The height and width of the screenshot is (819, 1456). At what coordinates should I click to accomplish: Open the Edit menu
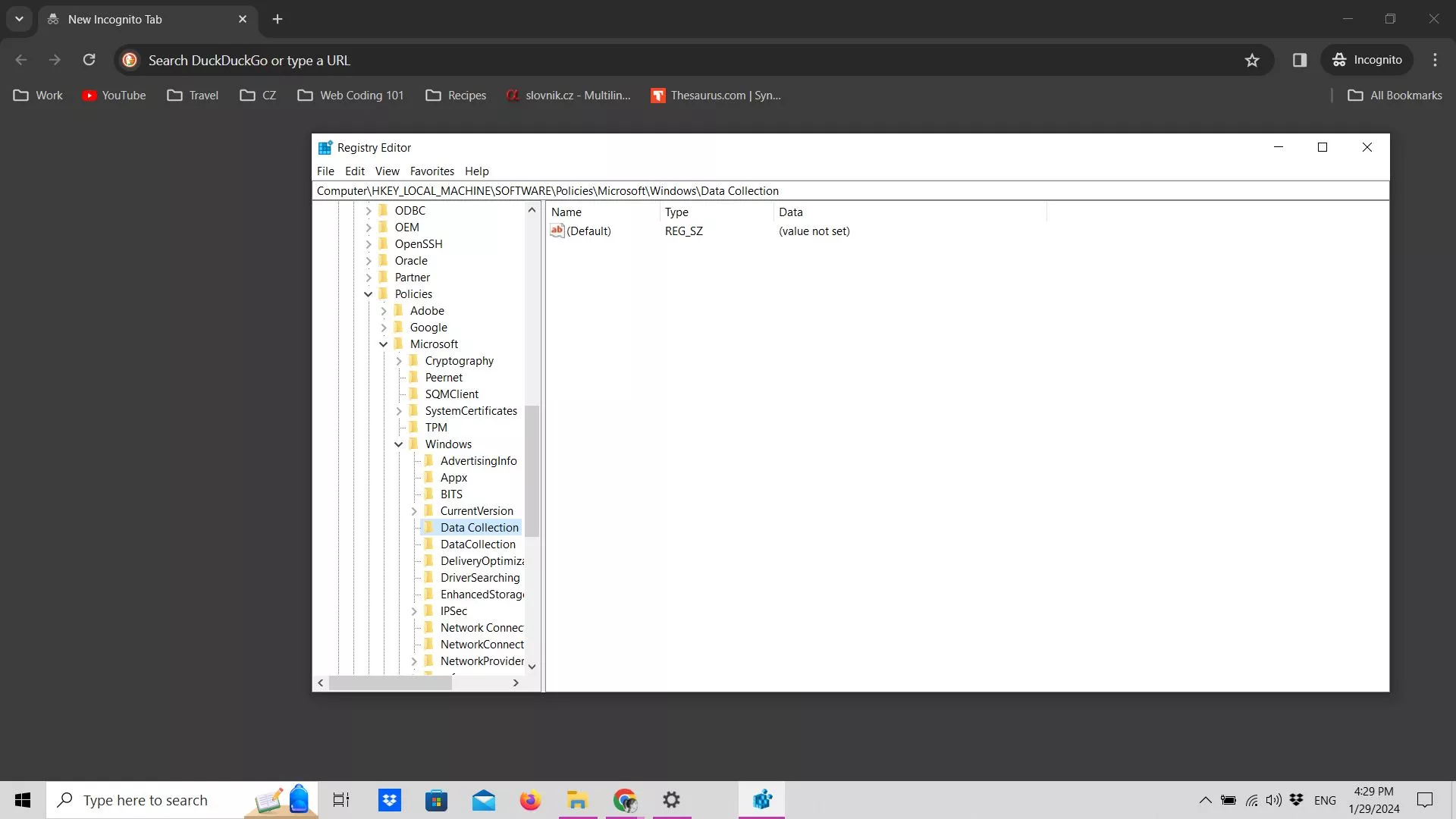coord(354,171)
